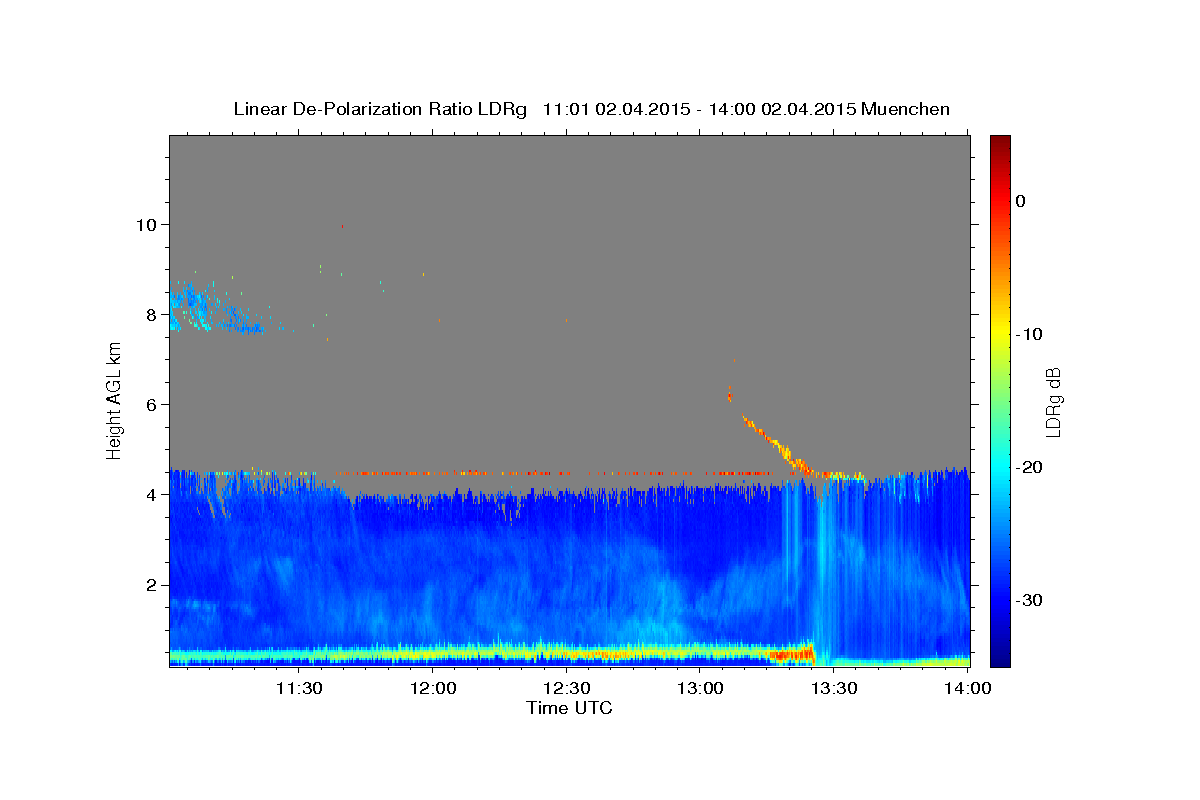Click the 'Height AGL km' axis label
1200x800 pixels.
(x=115, y=400)
